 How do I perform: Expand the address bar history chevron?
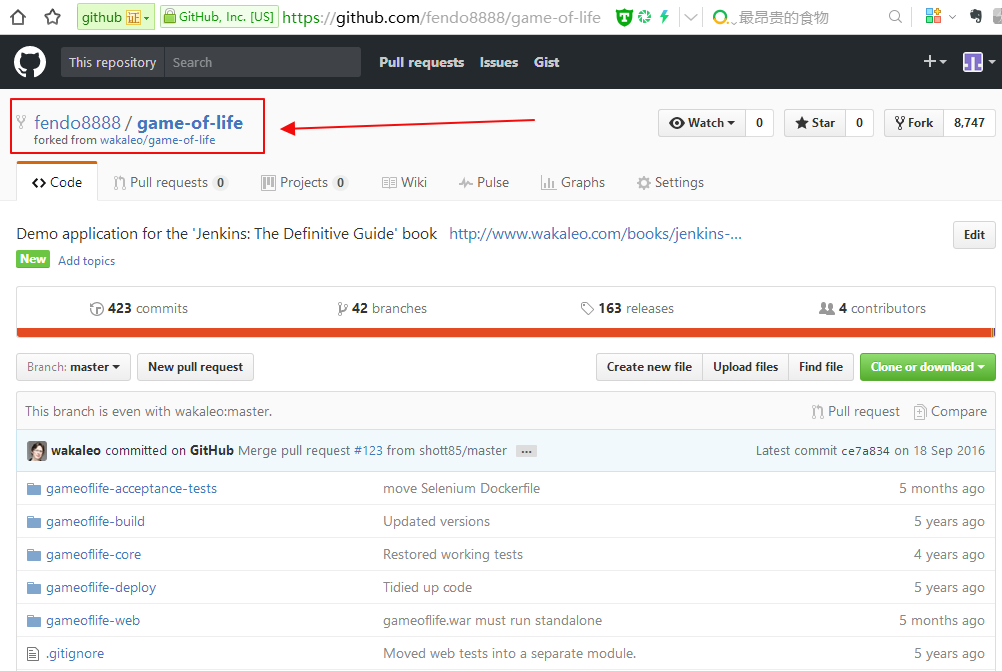[x=691, y=17]
